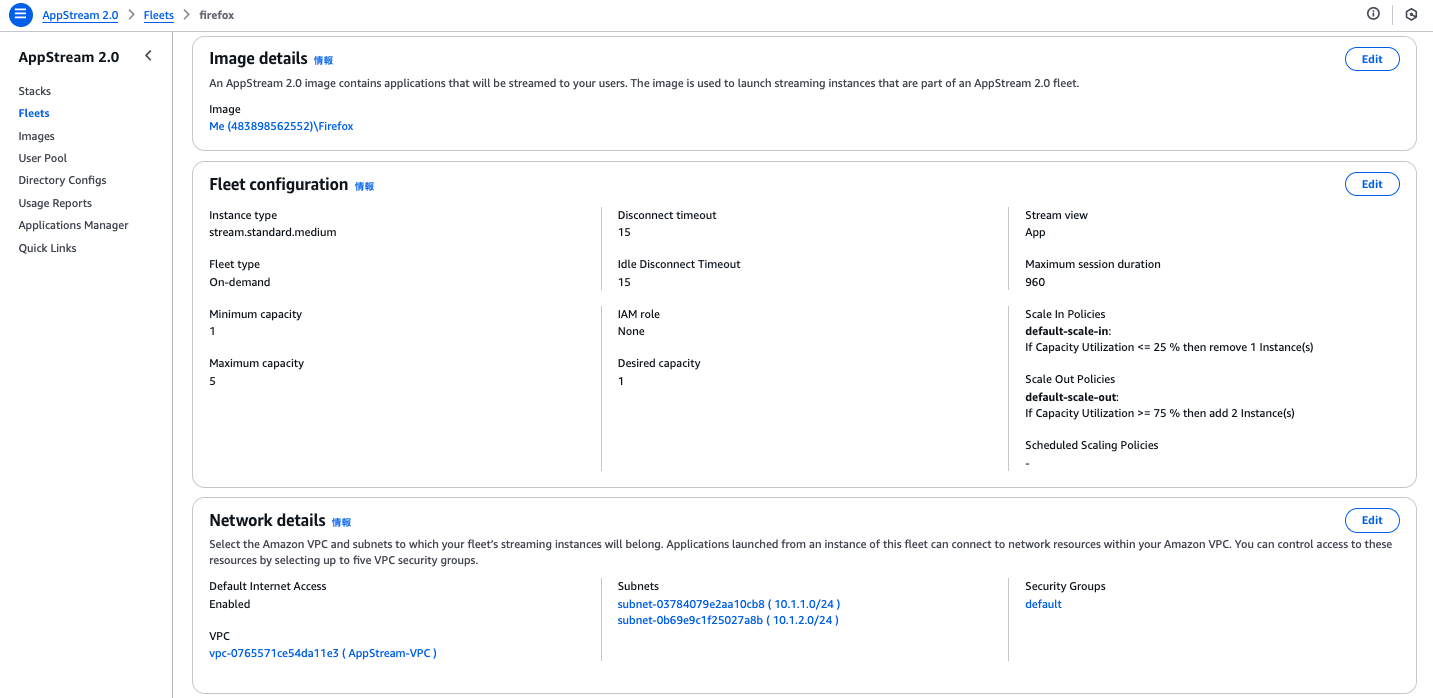Screen dimensions: 1433x698
Task: Open Directory Configs in the sidebar
Action: click(62, 180)
